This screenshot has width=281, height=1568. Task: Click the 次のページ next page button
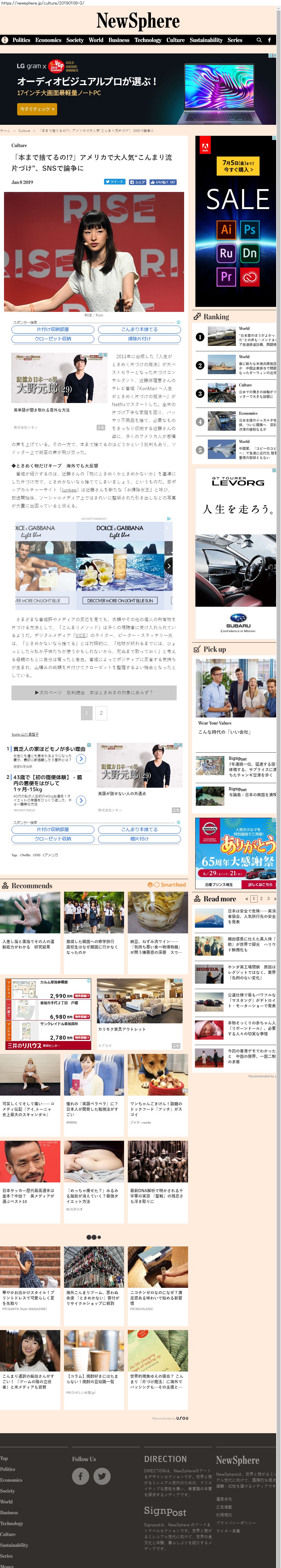[x=94, y=693]
